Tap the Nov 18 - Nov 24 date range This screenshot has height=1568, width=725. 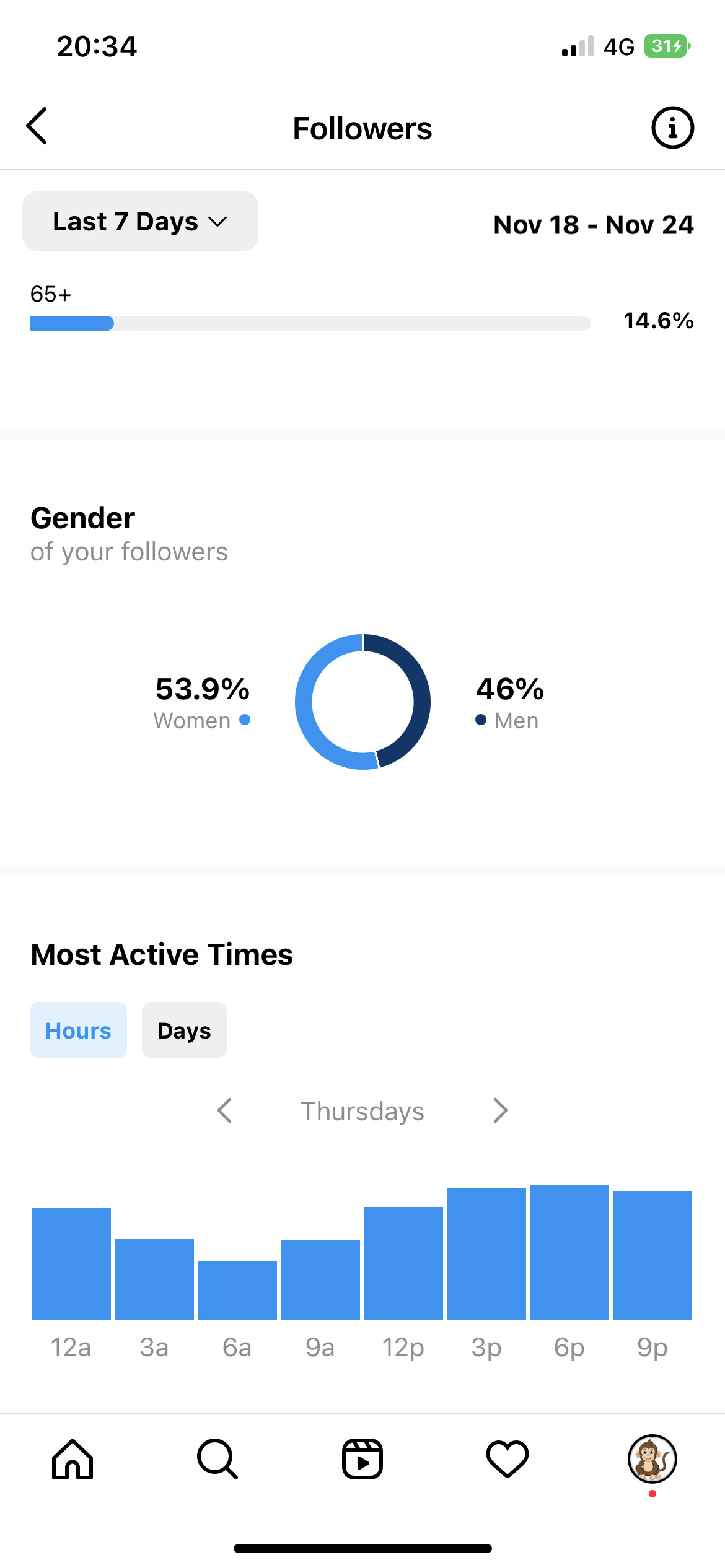[594, 225]
